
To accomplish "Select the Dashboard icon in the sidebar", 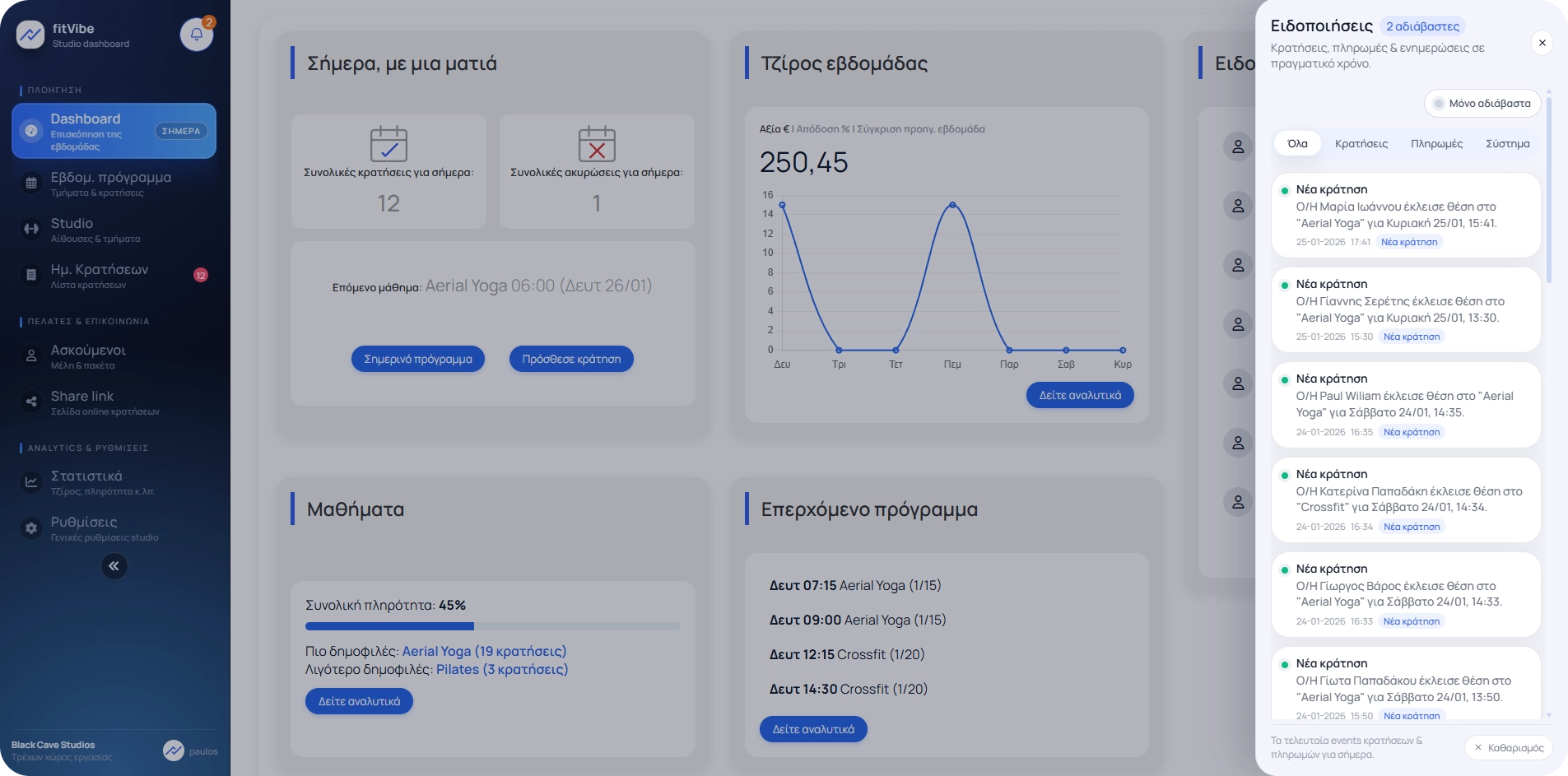I will (31, 129).
